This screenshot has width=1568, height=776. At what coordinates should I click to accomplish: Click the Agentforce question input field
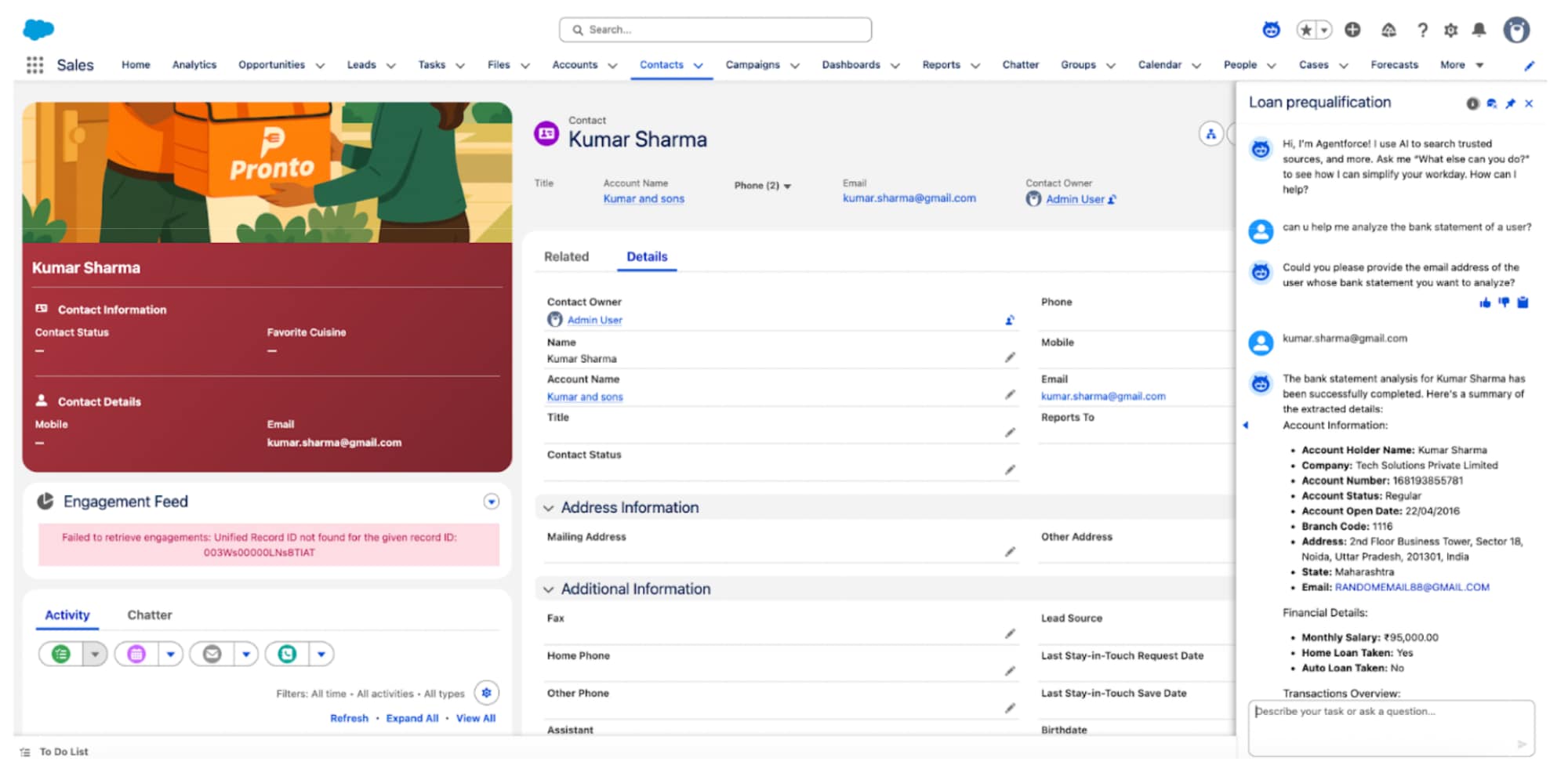pyautogui.click(x=1392, y=727)
